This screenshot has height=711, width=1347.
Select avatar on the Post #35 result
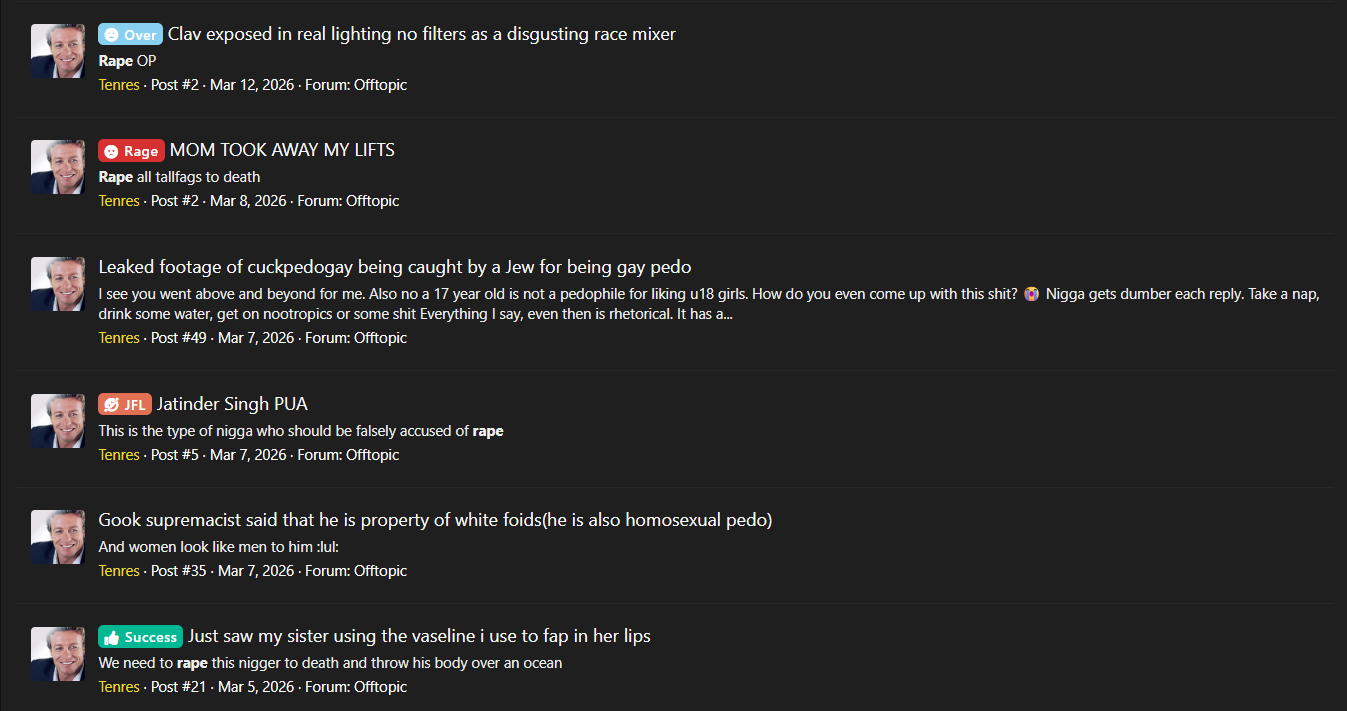pyautogui.click(x=58, y=537)
